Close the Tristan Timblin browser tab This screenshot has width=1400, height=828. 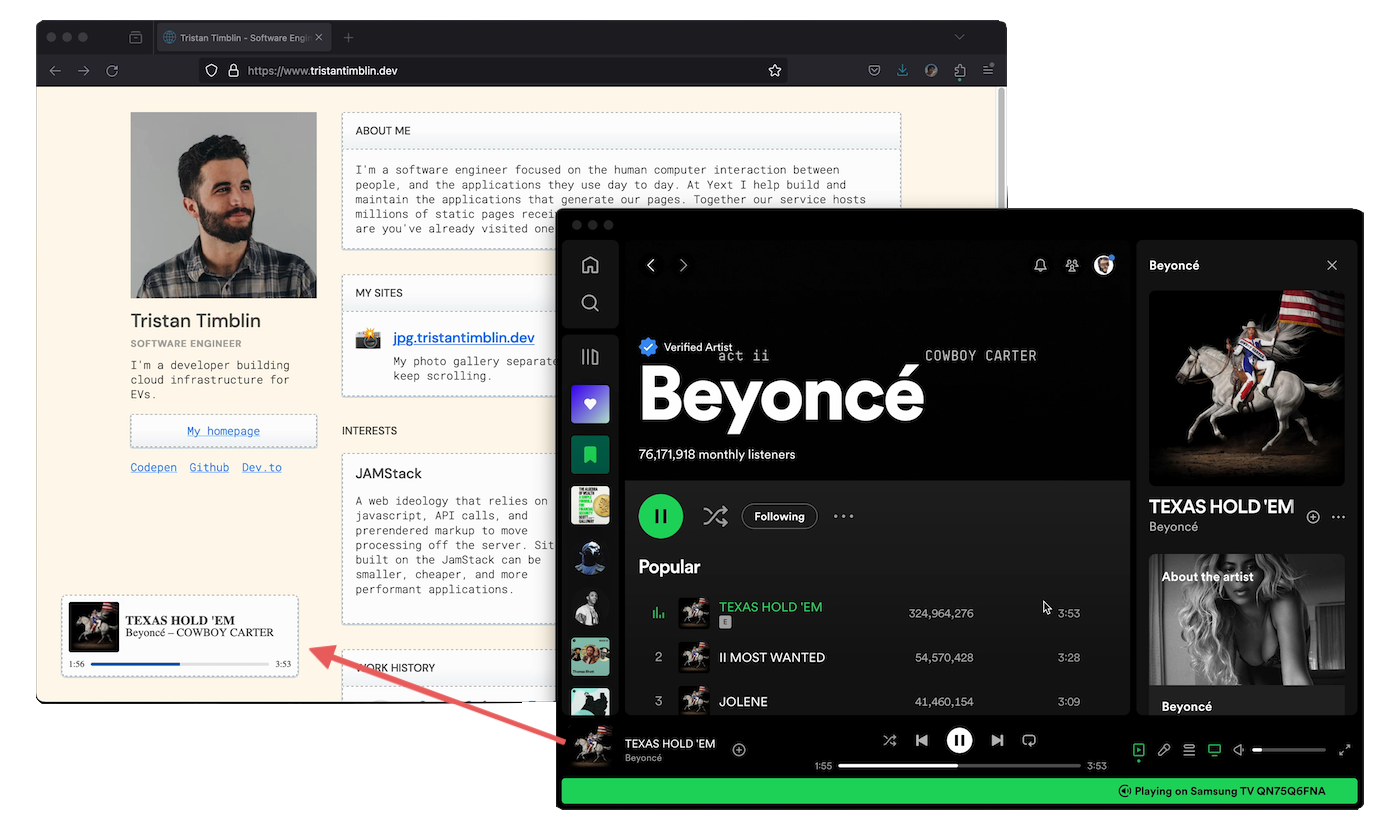(320, 38)
